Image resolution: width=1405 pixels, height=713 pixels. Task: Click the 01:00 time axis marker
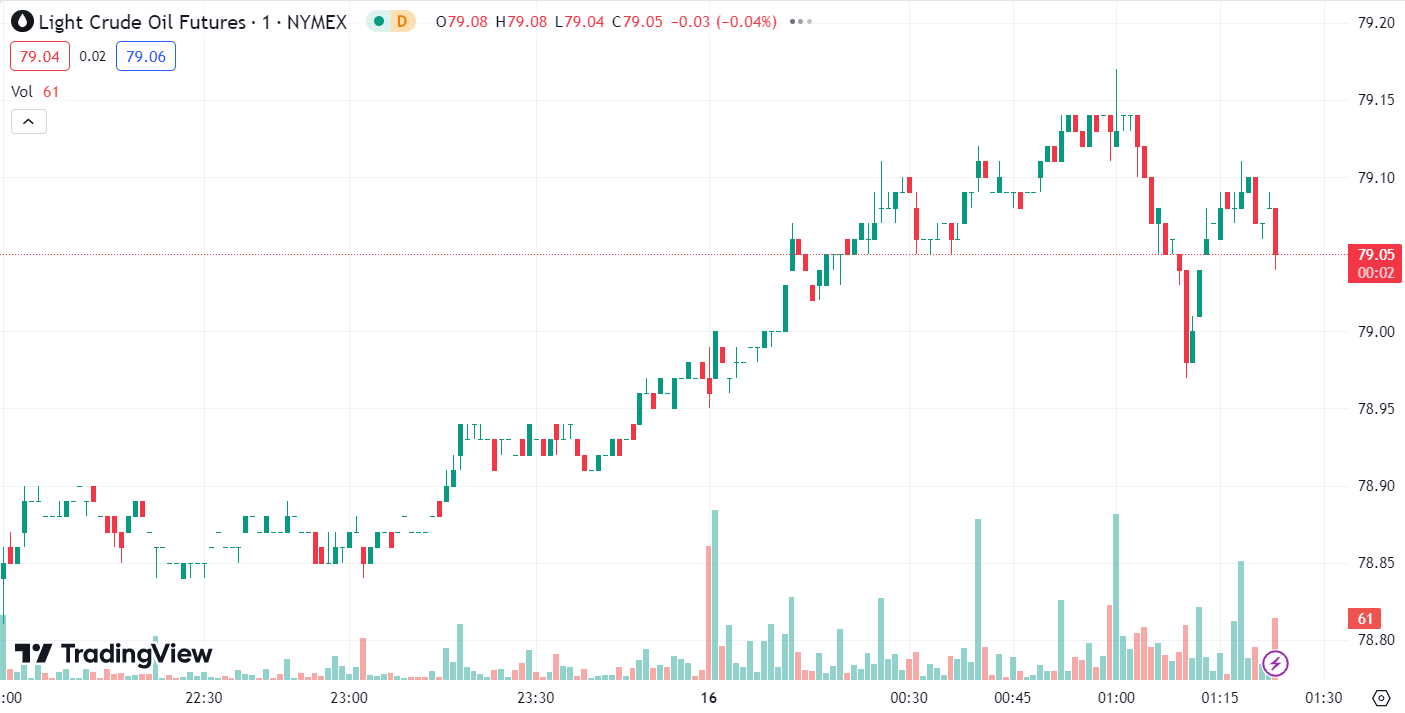tap(1116, 697)
